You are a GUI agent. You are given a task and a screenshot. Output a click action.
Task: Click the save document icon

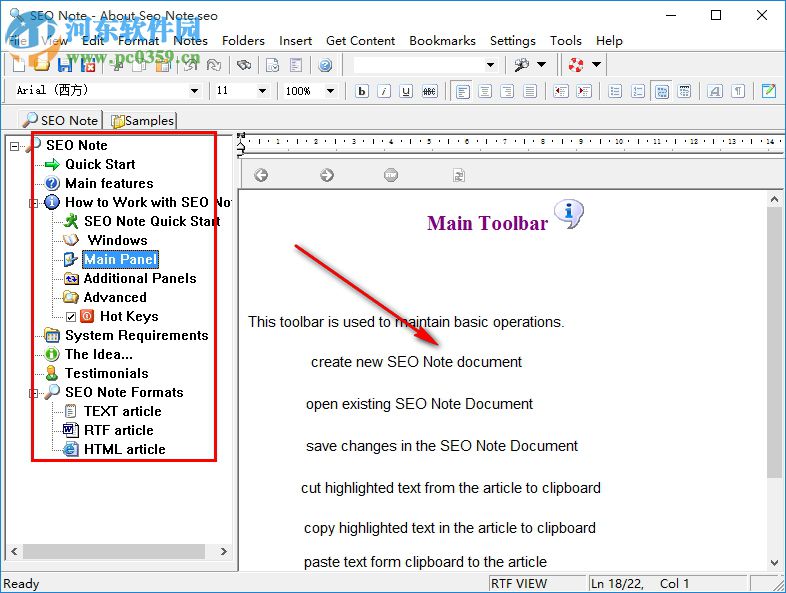pos(65,65)
